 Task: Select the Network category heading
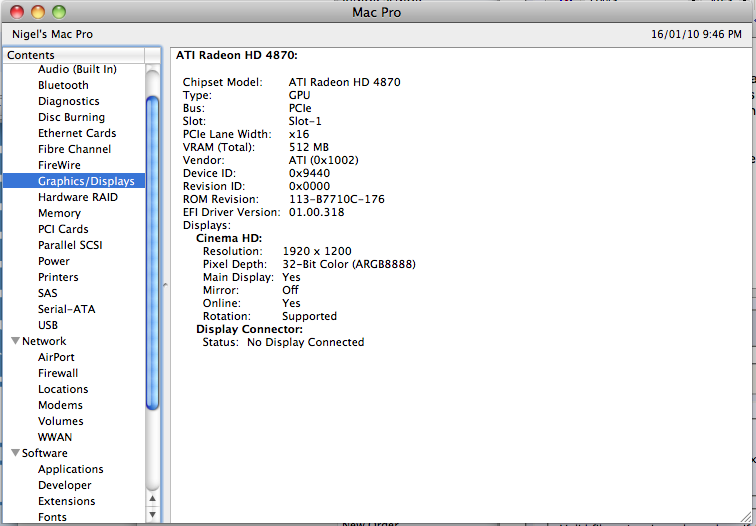[44, 341]
